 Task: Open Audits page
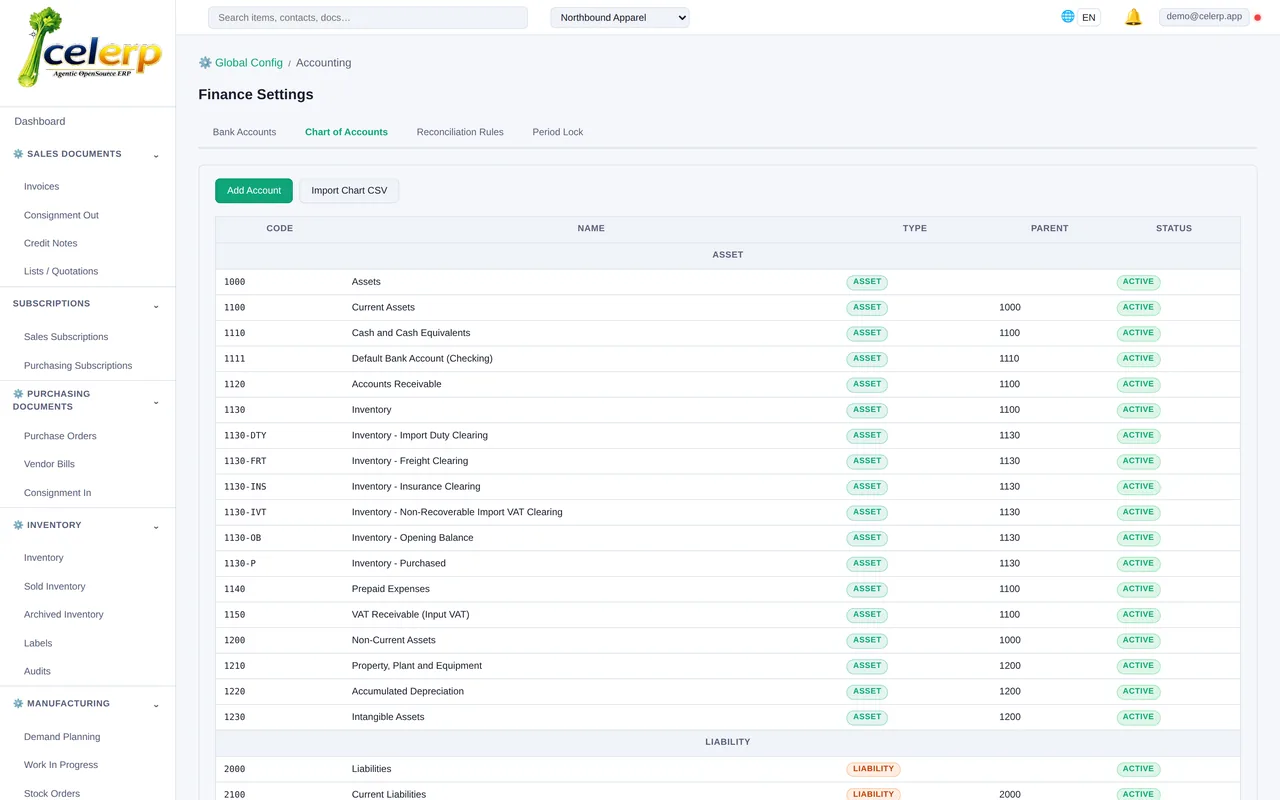[x=37, y=671]
